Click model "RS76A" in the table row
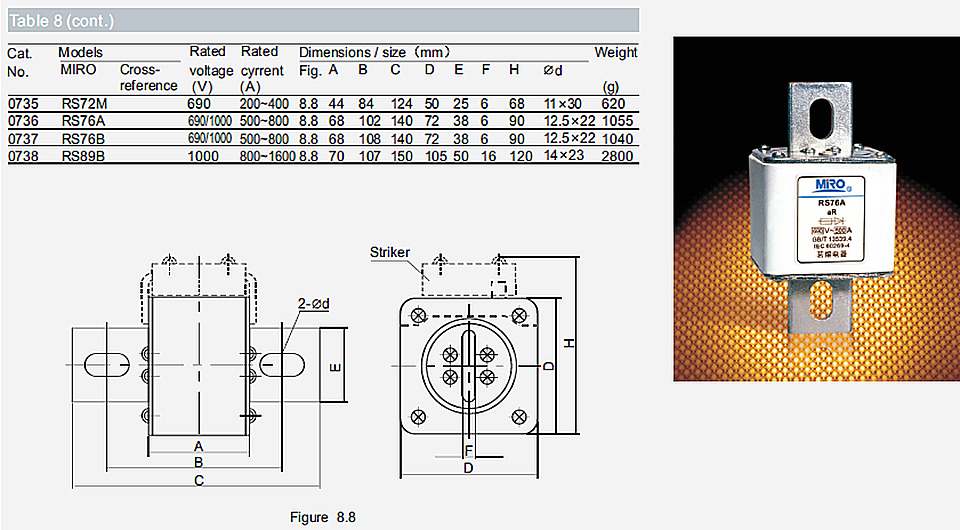 pos(83,121)
